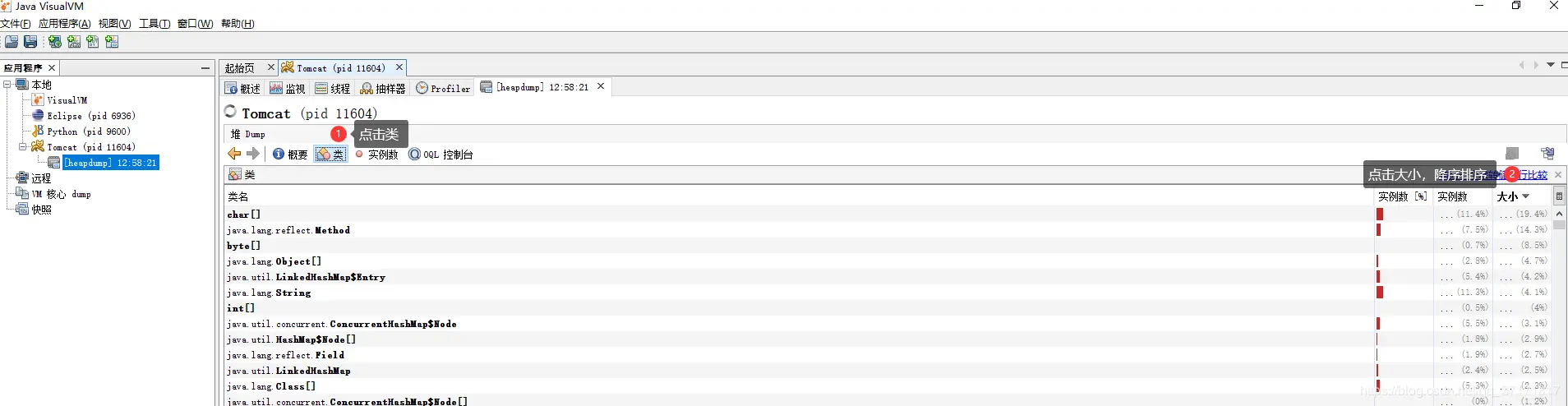Open the document tabs list dropdown arrow
This screenshot has height=406, width=1568.
1551,65
